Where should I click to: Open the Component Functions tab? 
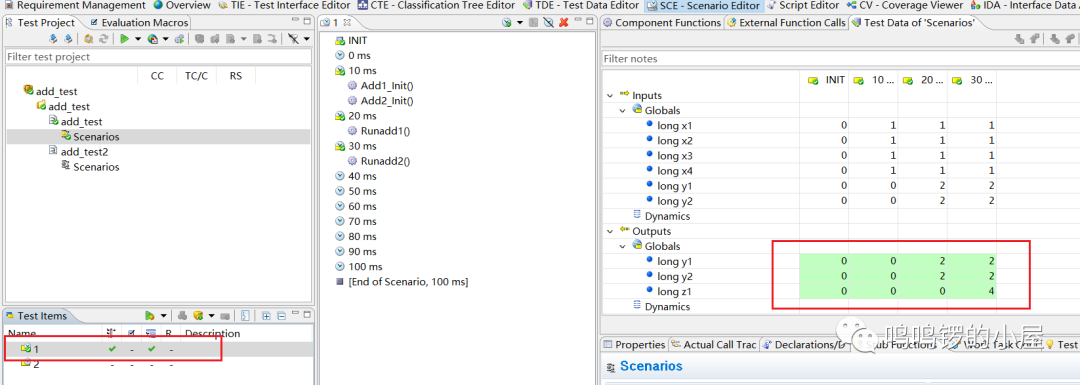pyautogui.click(x=662, y=23)
